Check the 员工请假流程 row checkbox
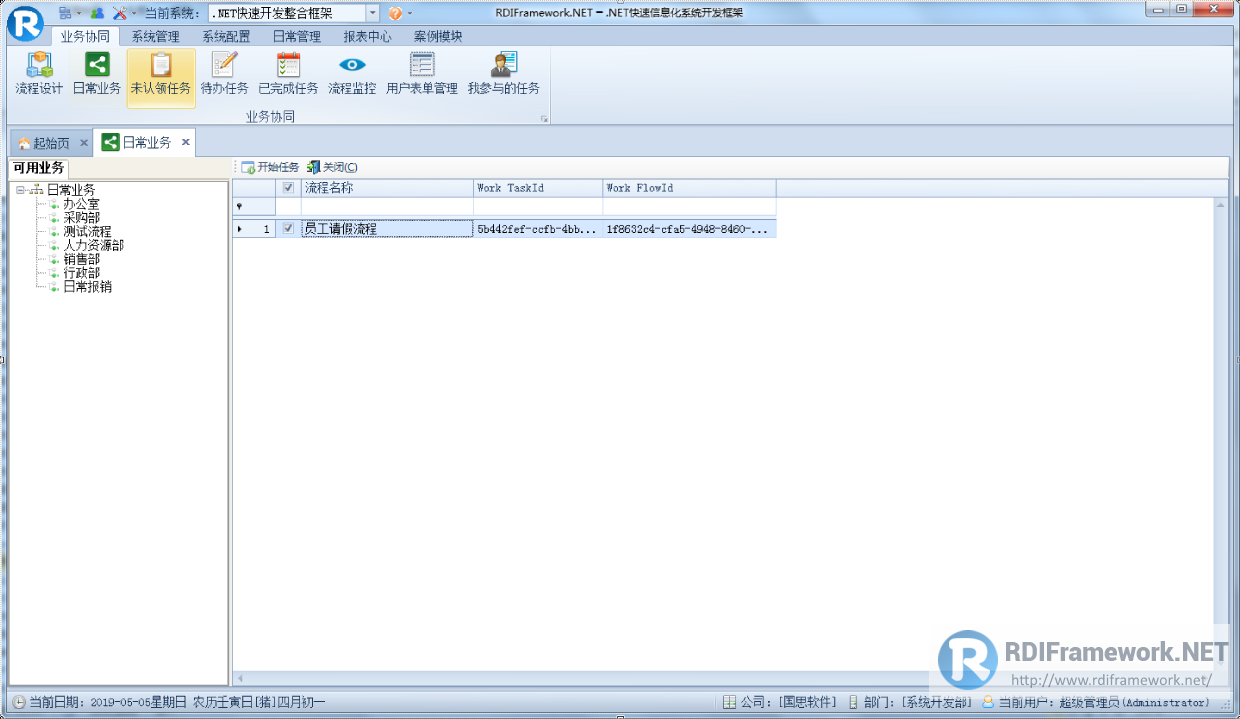 [288, 228]
